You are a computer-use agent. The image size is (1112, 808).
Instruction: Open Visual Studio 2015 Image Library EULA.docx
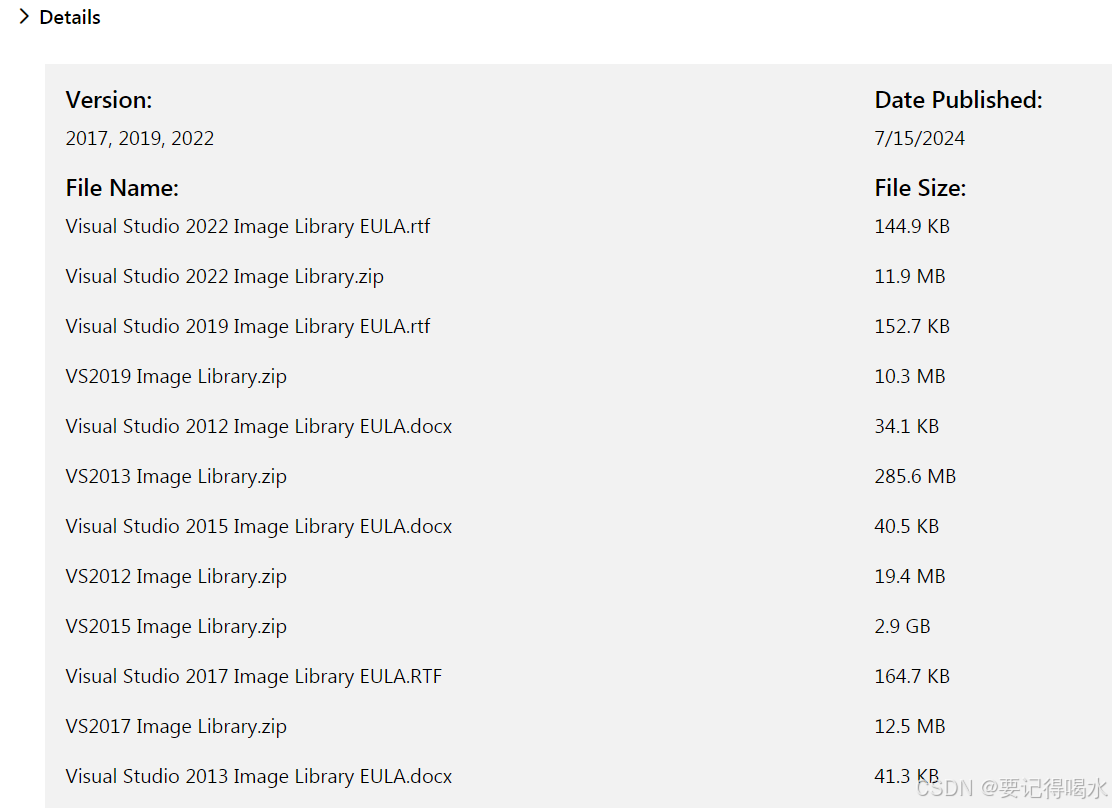258,526
